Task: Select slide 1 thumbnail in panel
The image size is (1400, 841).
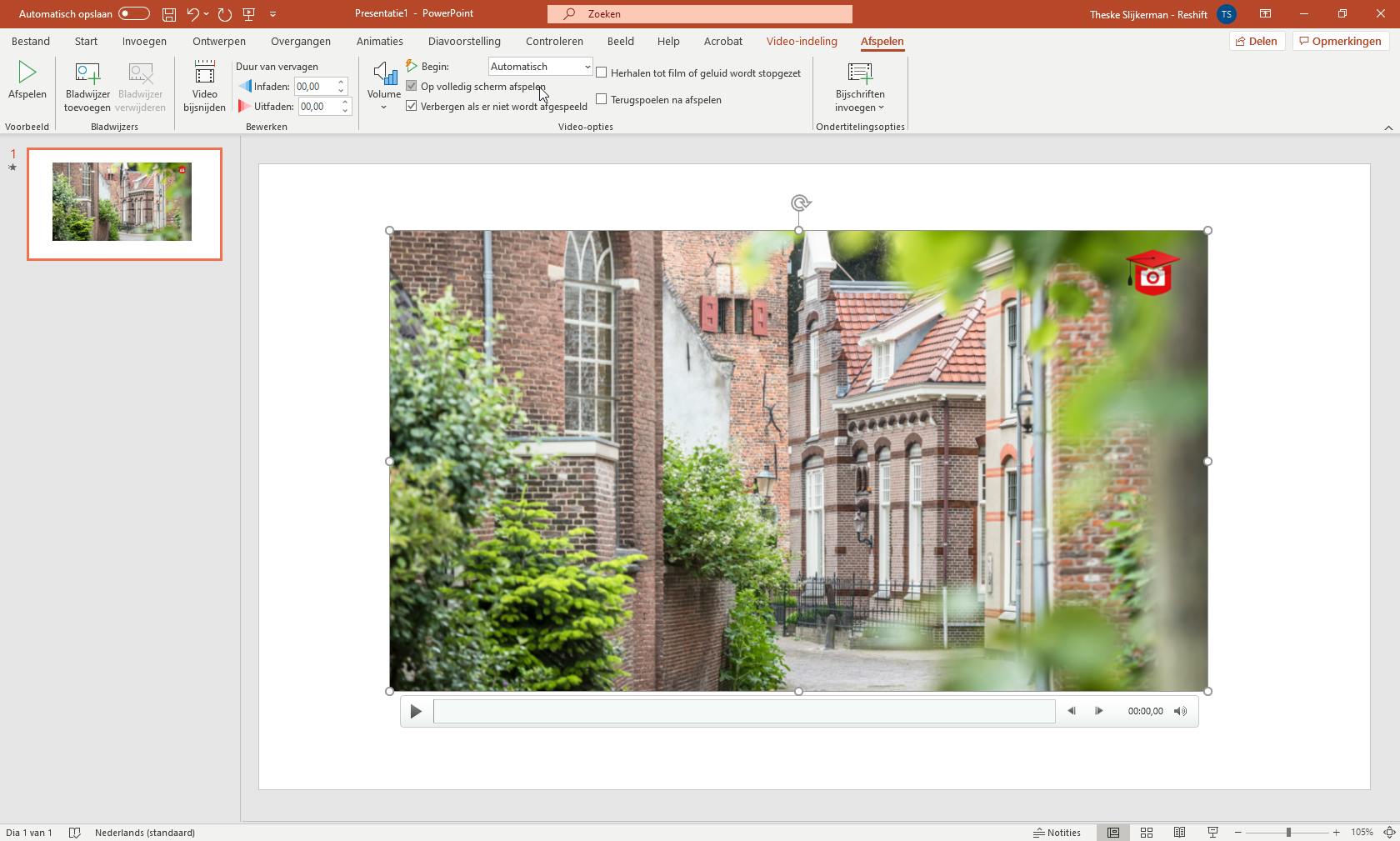Action: pyautogui.click(x=124, y=203)
